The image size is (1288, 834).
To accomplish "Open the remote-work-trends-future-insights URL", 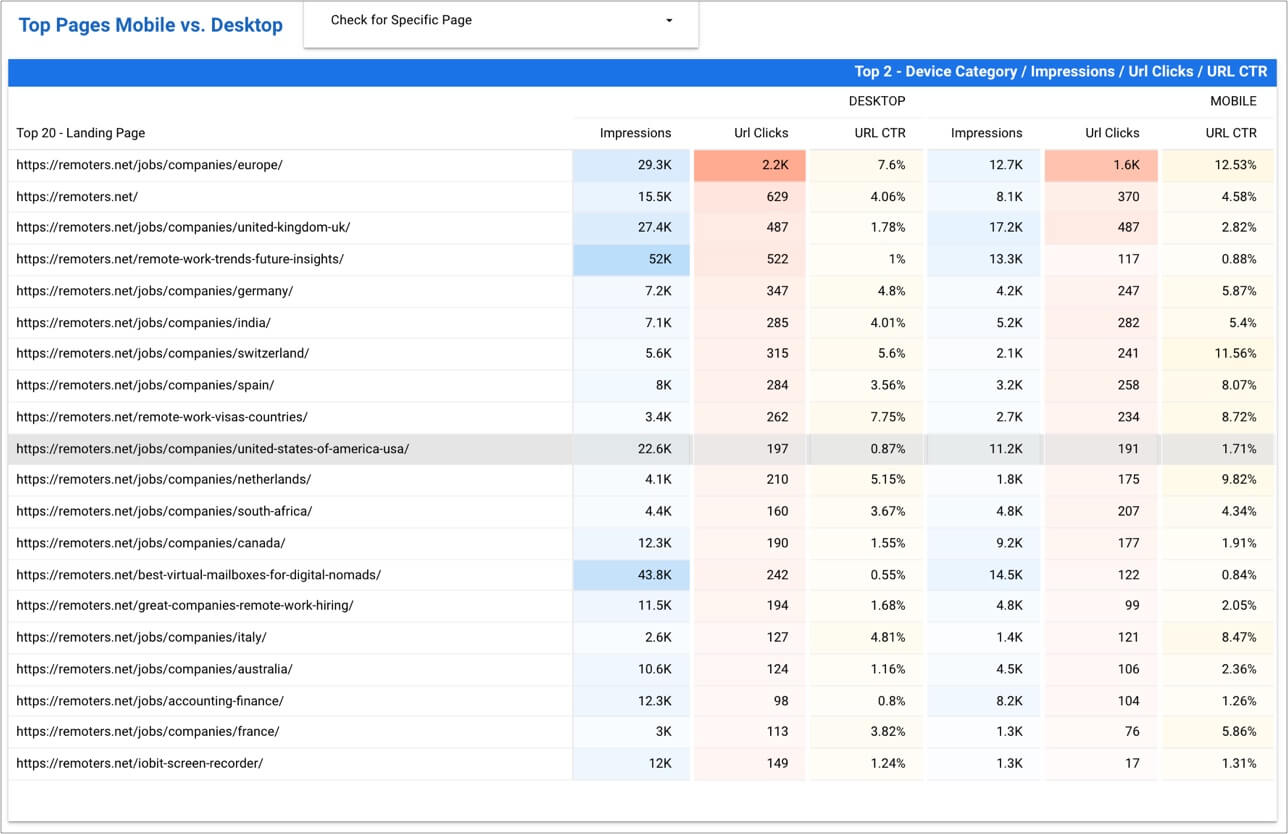I will click(x=180, y=259).
